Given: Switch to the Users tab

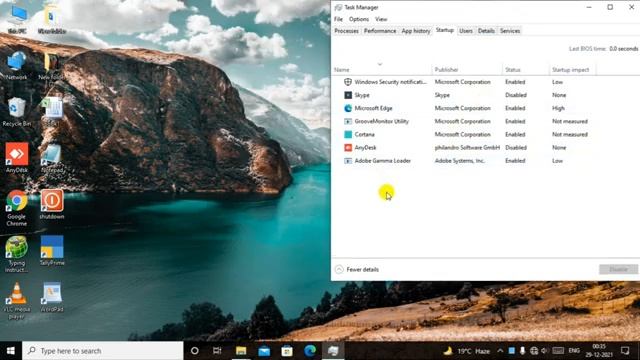Looking at the screenshot, I should (466, 31).
